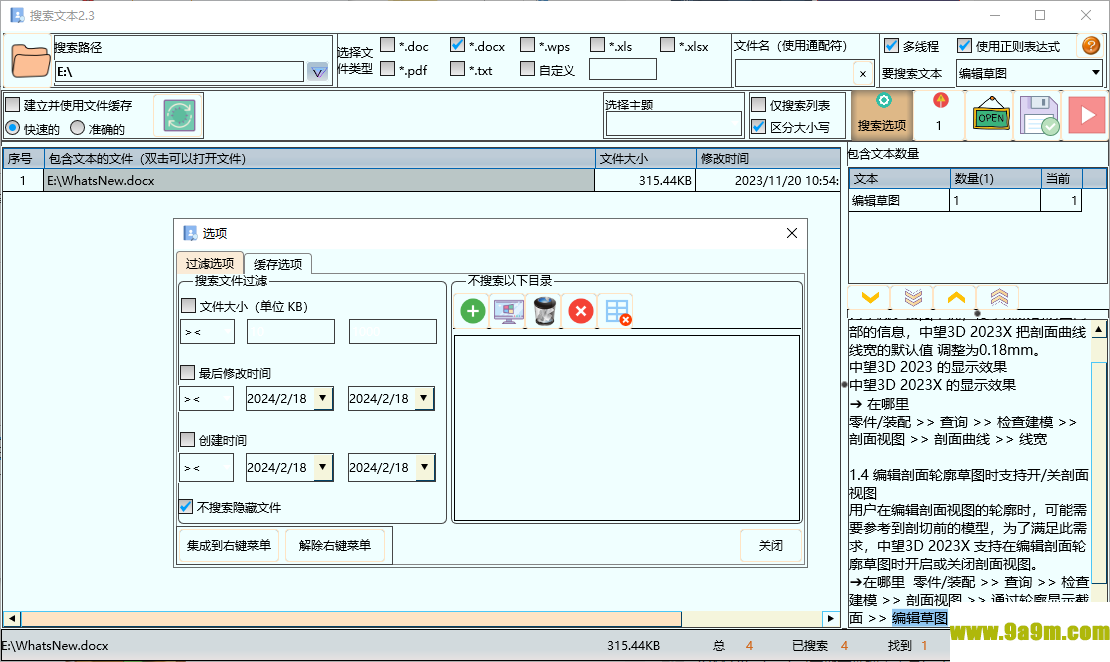Enable the 自定义 custom type checkbox
1110x662 pixels.
coord(527,69)
